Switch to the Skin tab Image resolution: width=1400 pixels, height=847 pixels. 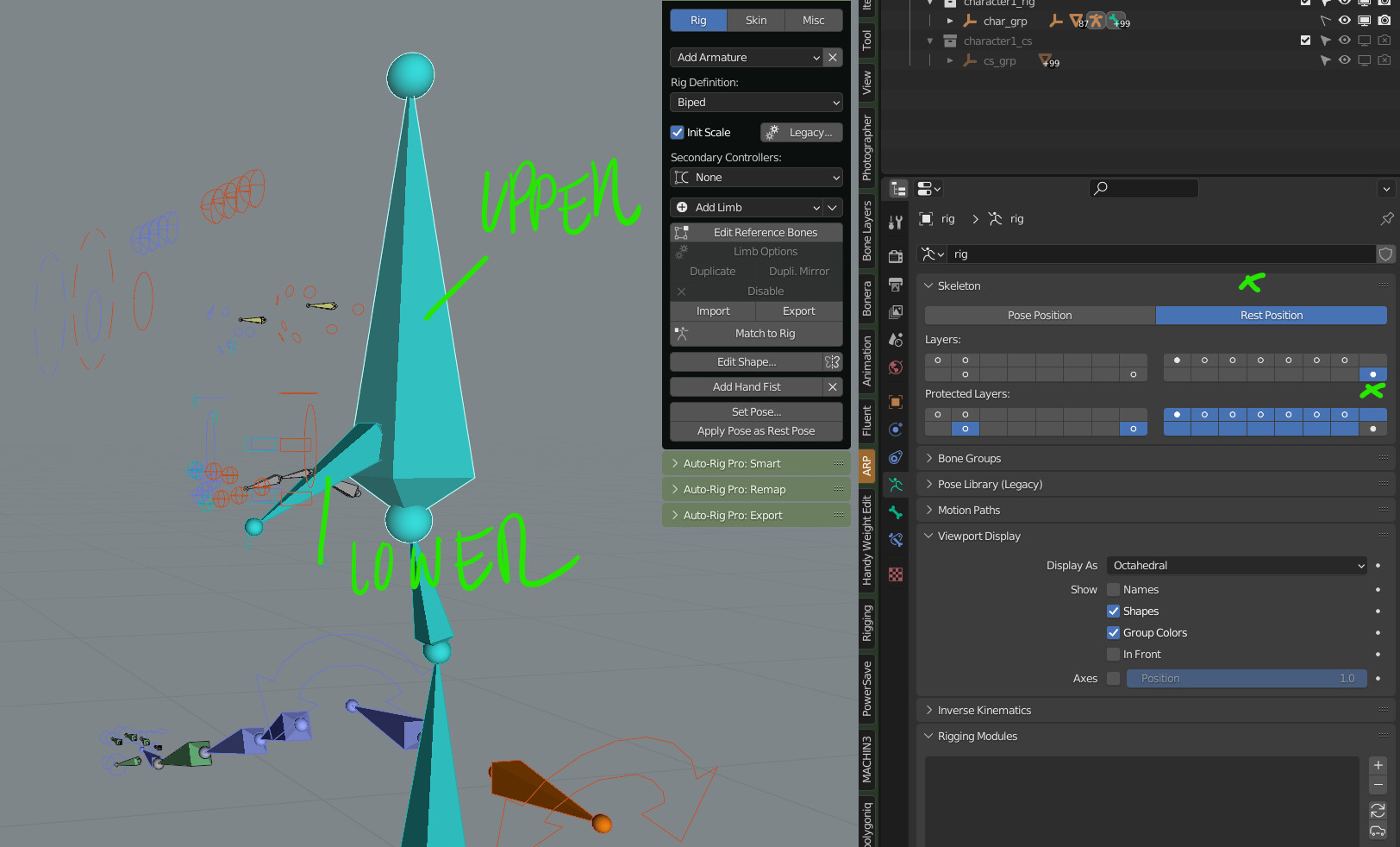[756, 21]
